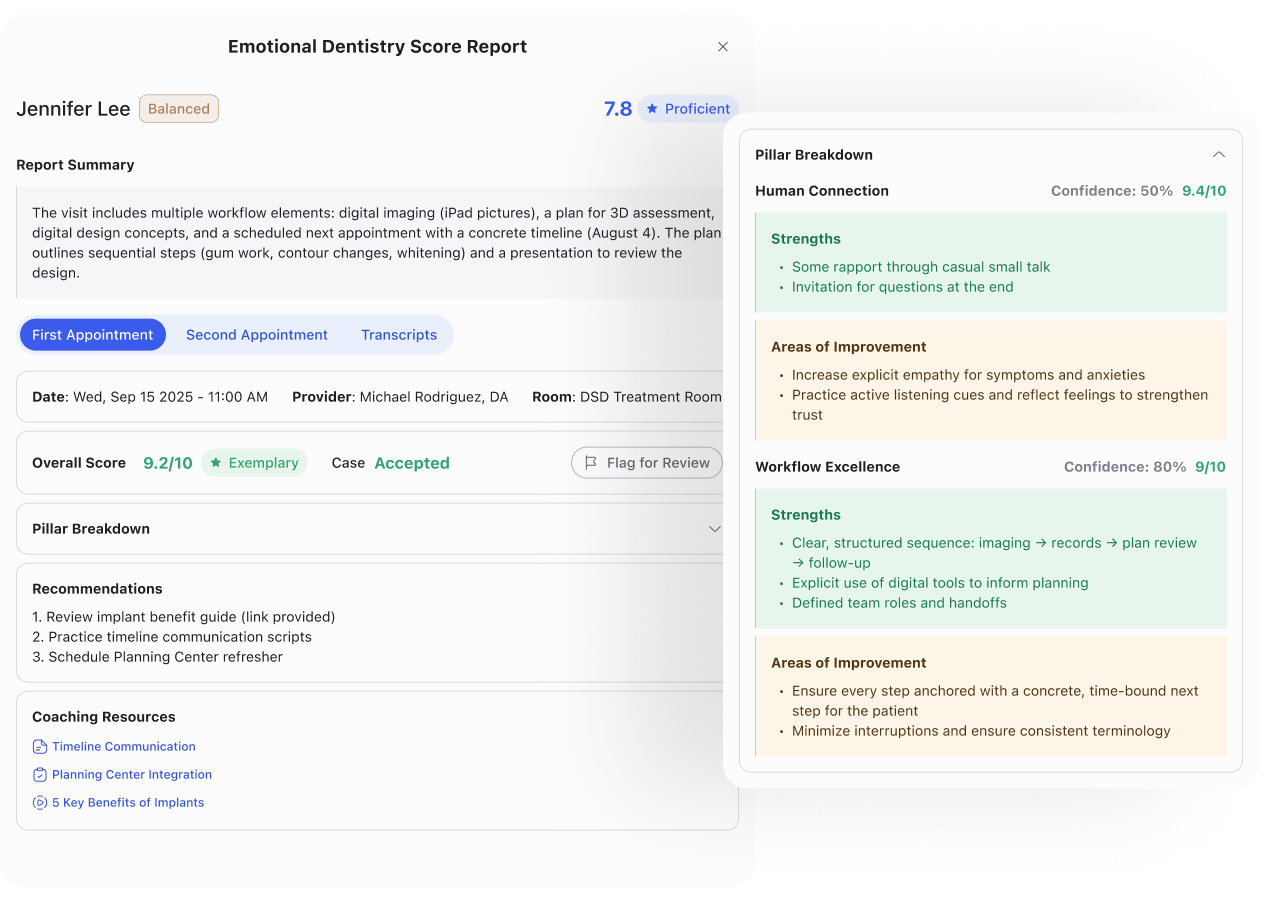Open the Planning Center Integration link
This screenshot has width=1281, height=902.
132,774
